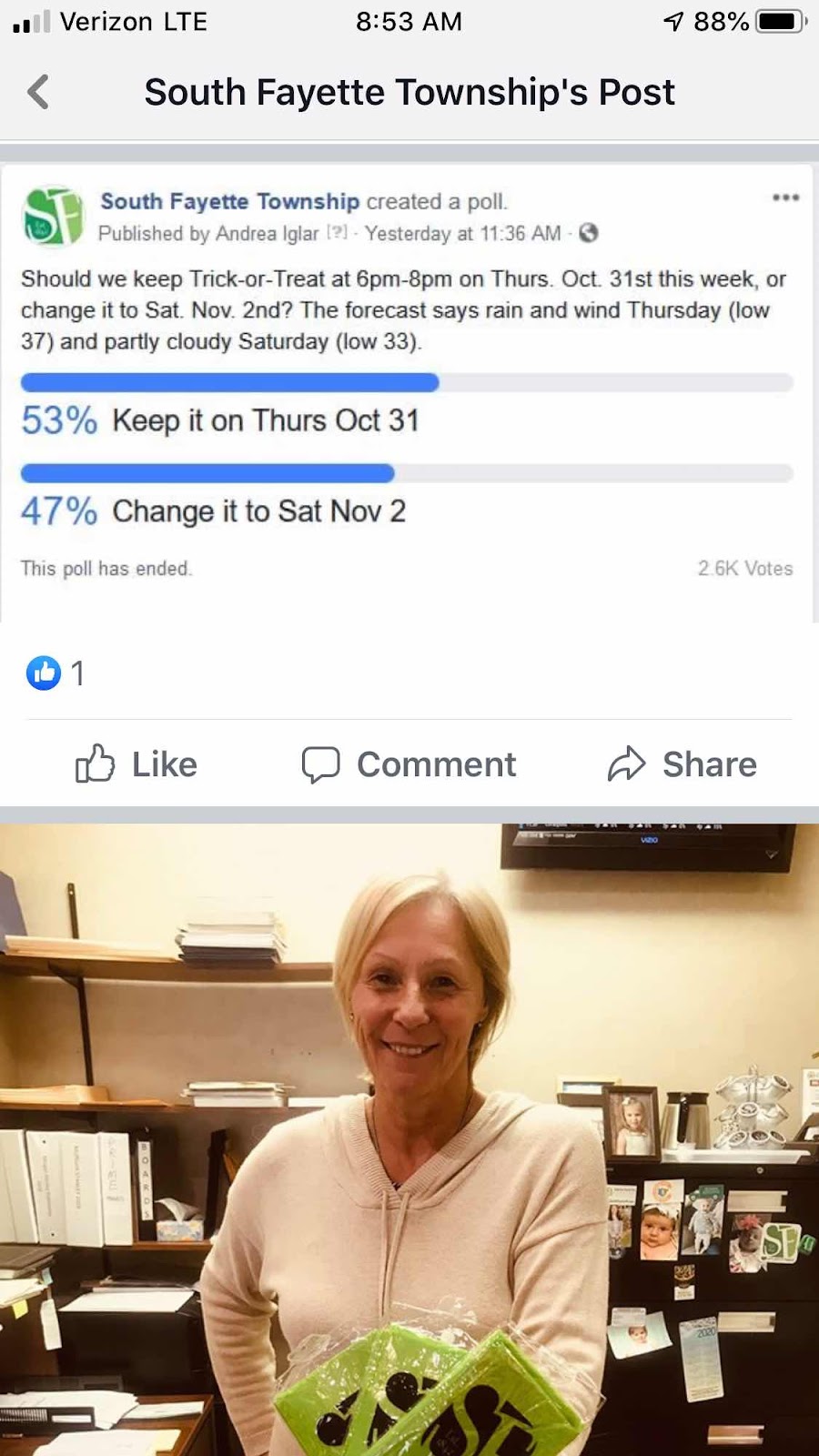Open the South Fayette Township page link
Screen dimensions: 819x1456
230,201
